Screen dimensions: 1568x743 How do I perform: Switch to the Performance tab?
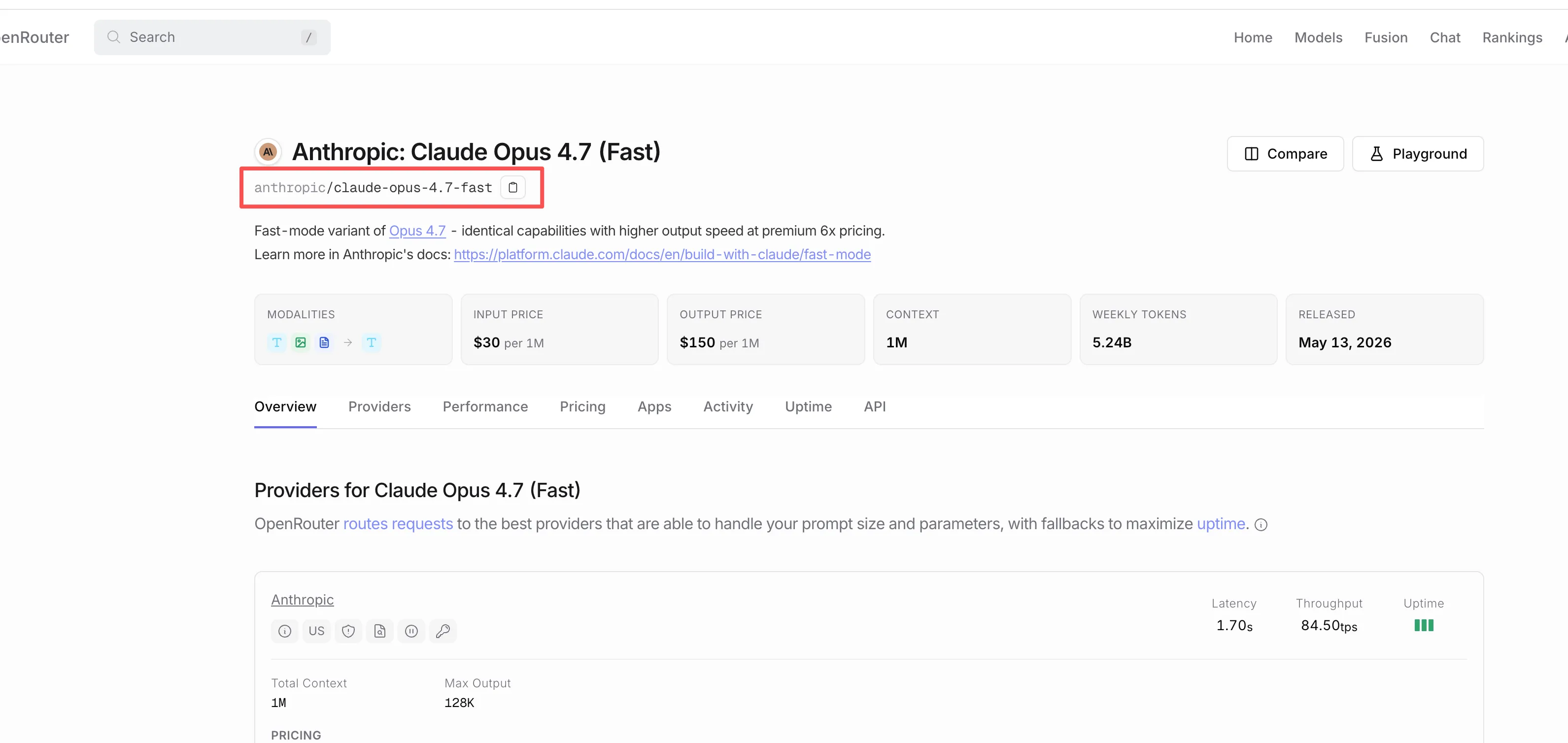485,406
